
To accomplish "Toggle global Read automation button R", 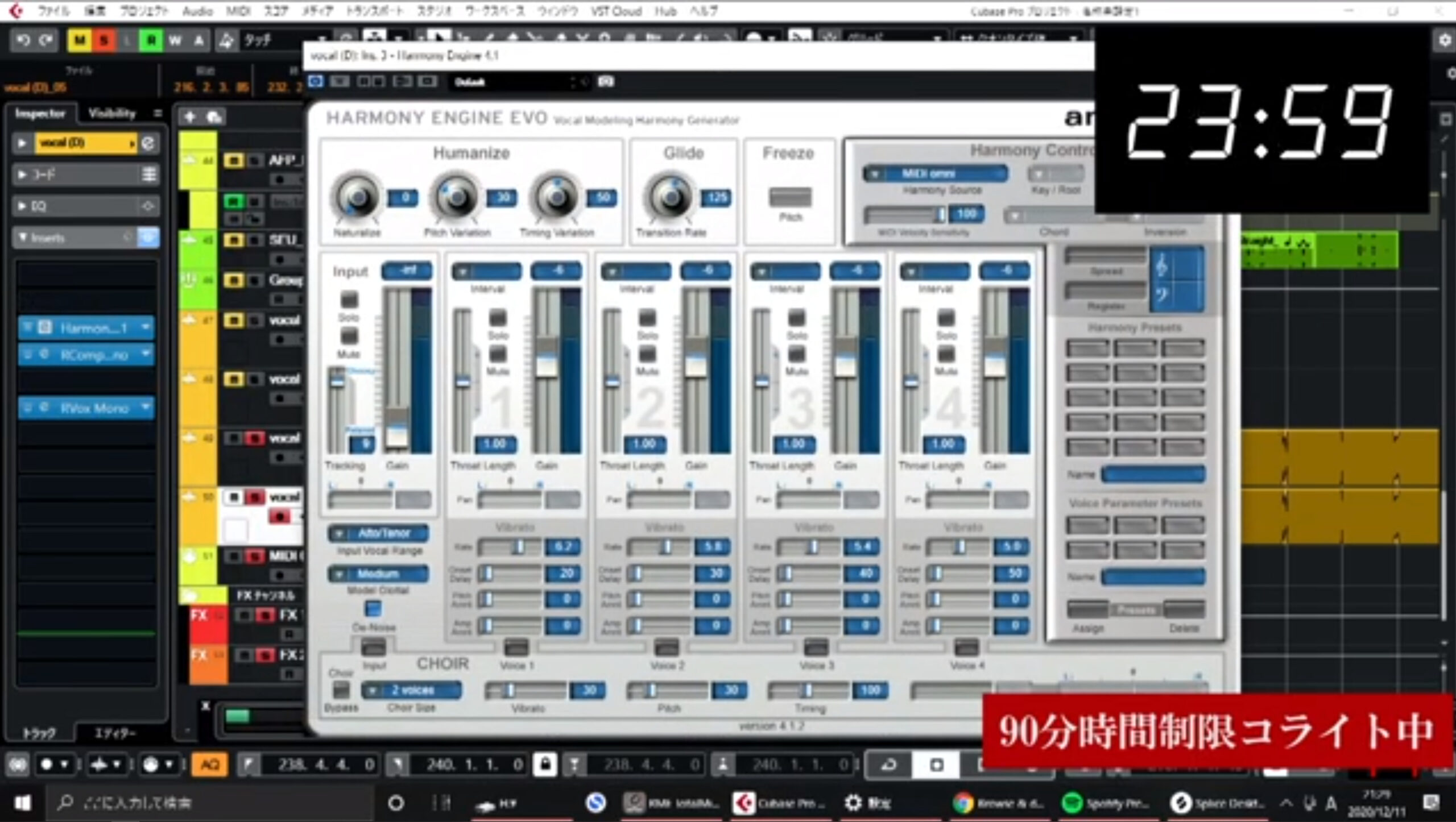I will click(151, 40).
